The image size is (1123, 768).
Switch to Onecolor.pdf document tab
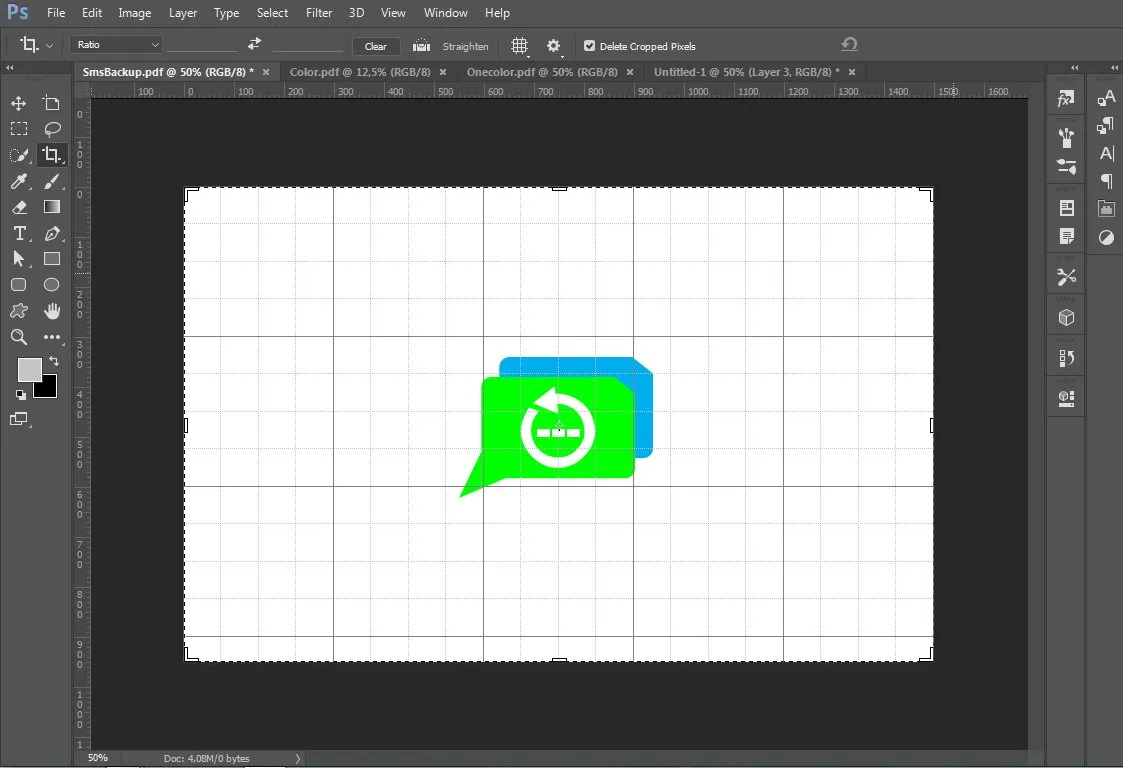tap(542, 72)
